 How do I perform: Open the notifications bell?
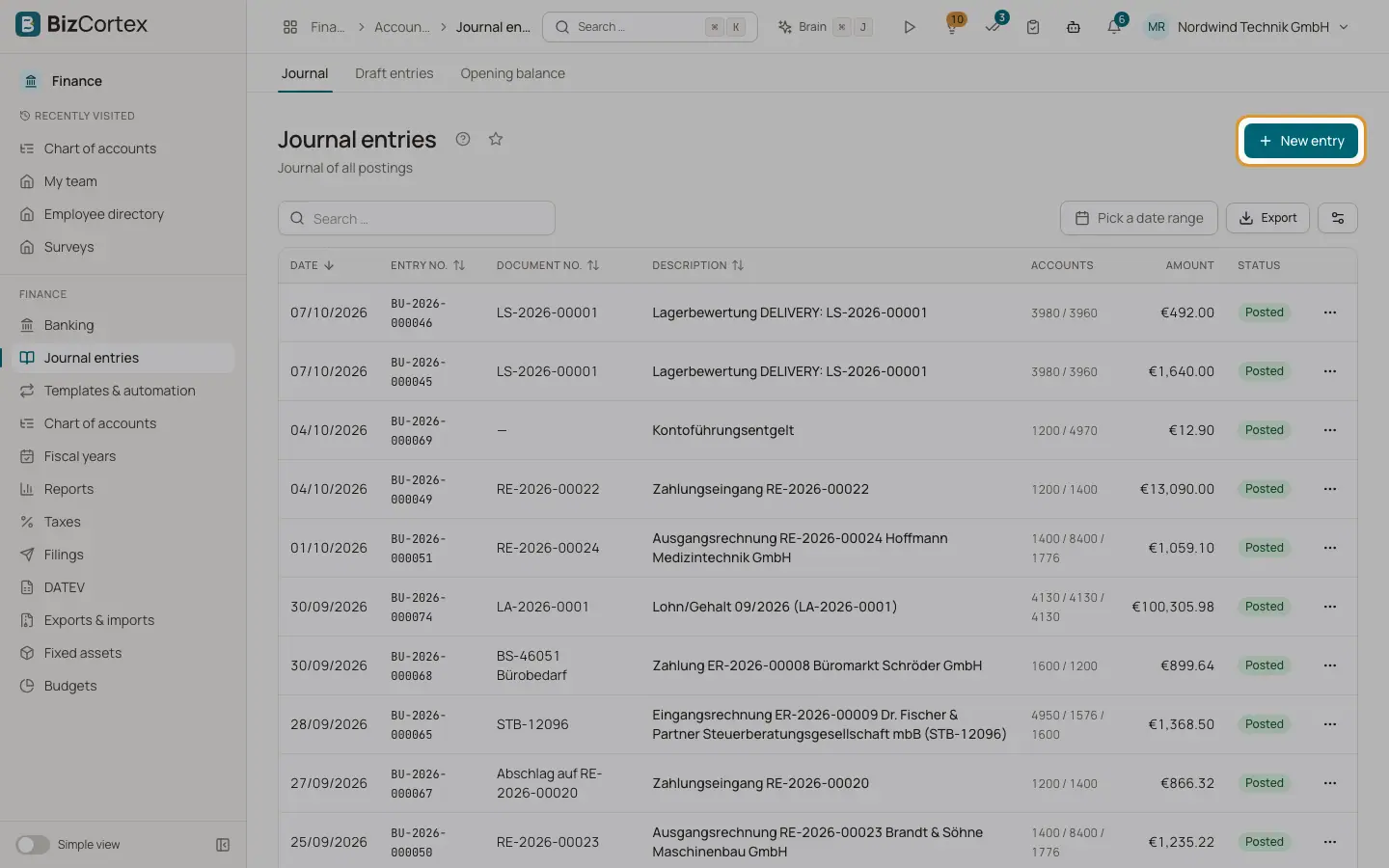[1114, 27]
